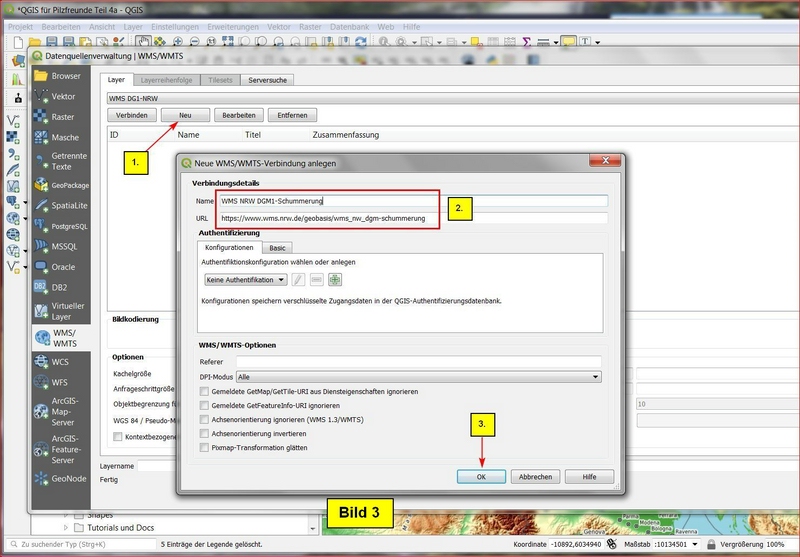The width and height of the screenshot is (800, 557).
Task: Select the DB2 data source
Action: (x=61, y=287)
